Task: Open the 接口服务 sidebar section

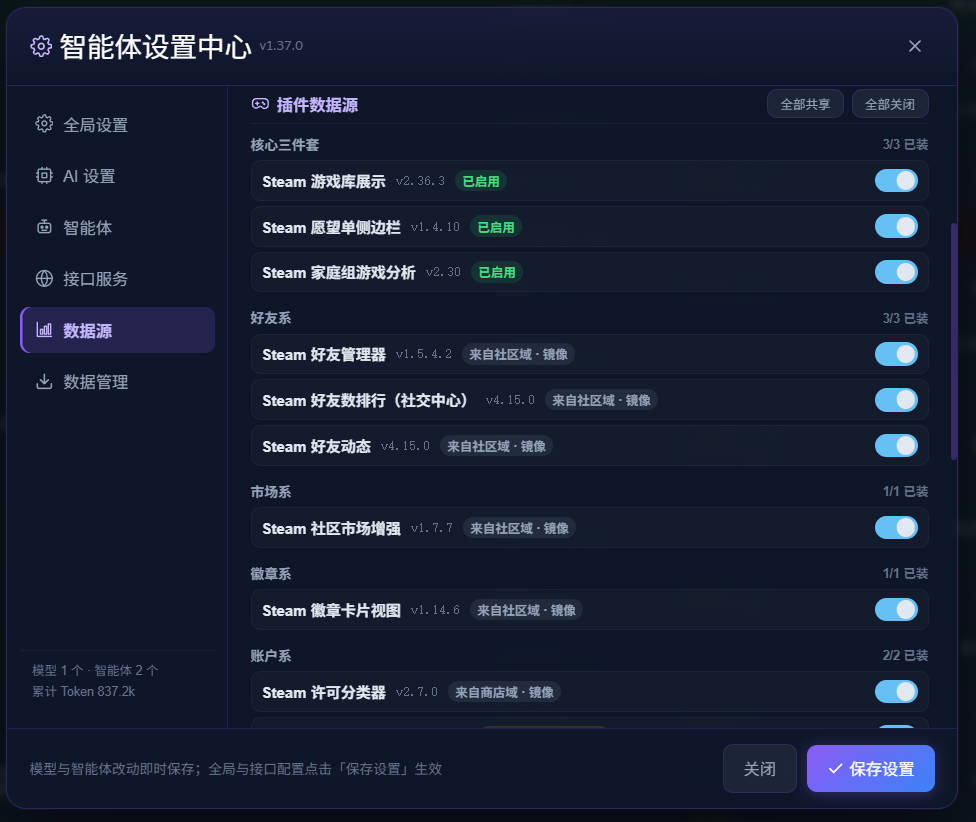Action: (x=118, y=279)
